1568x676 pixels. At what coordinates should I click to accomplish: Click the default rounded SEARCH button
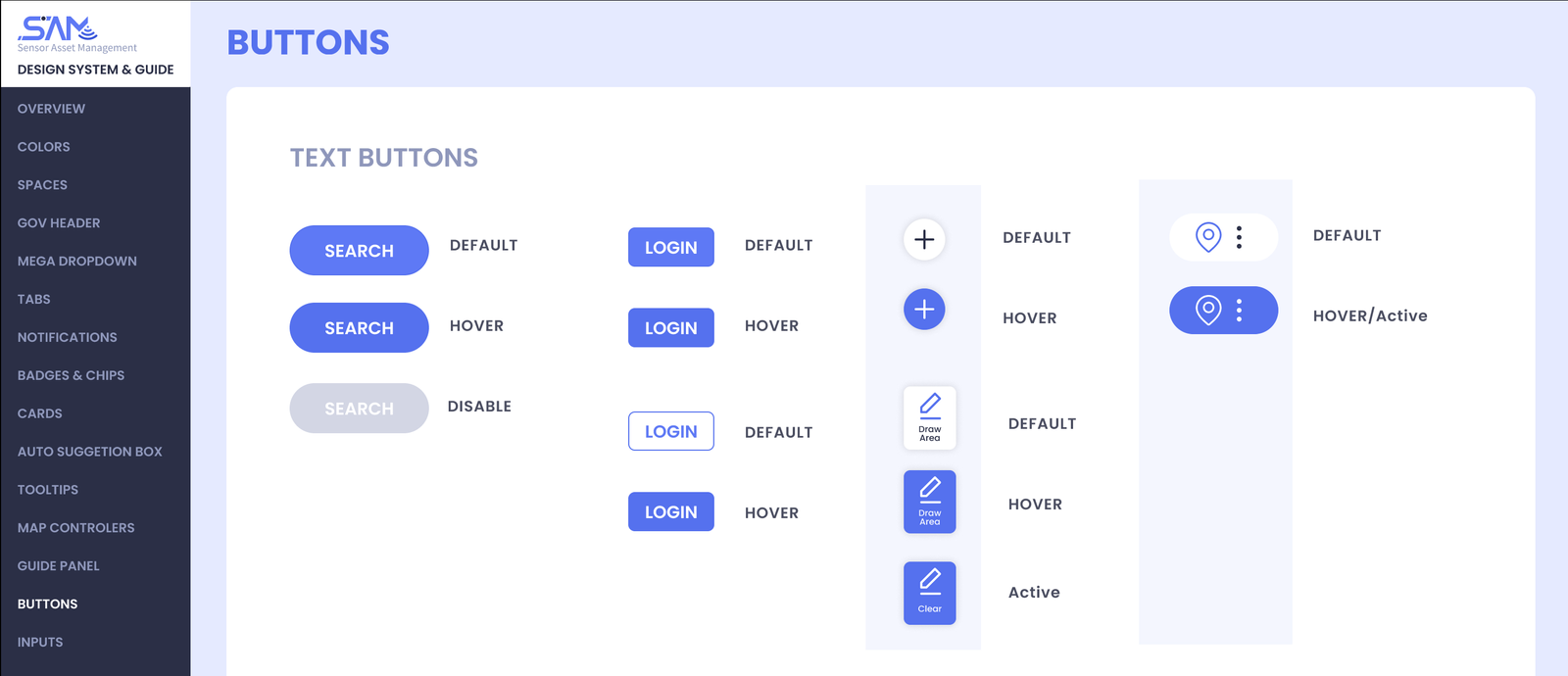pyautogui.click(x=359, y=251)
